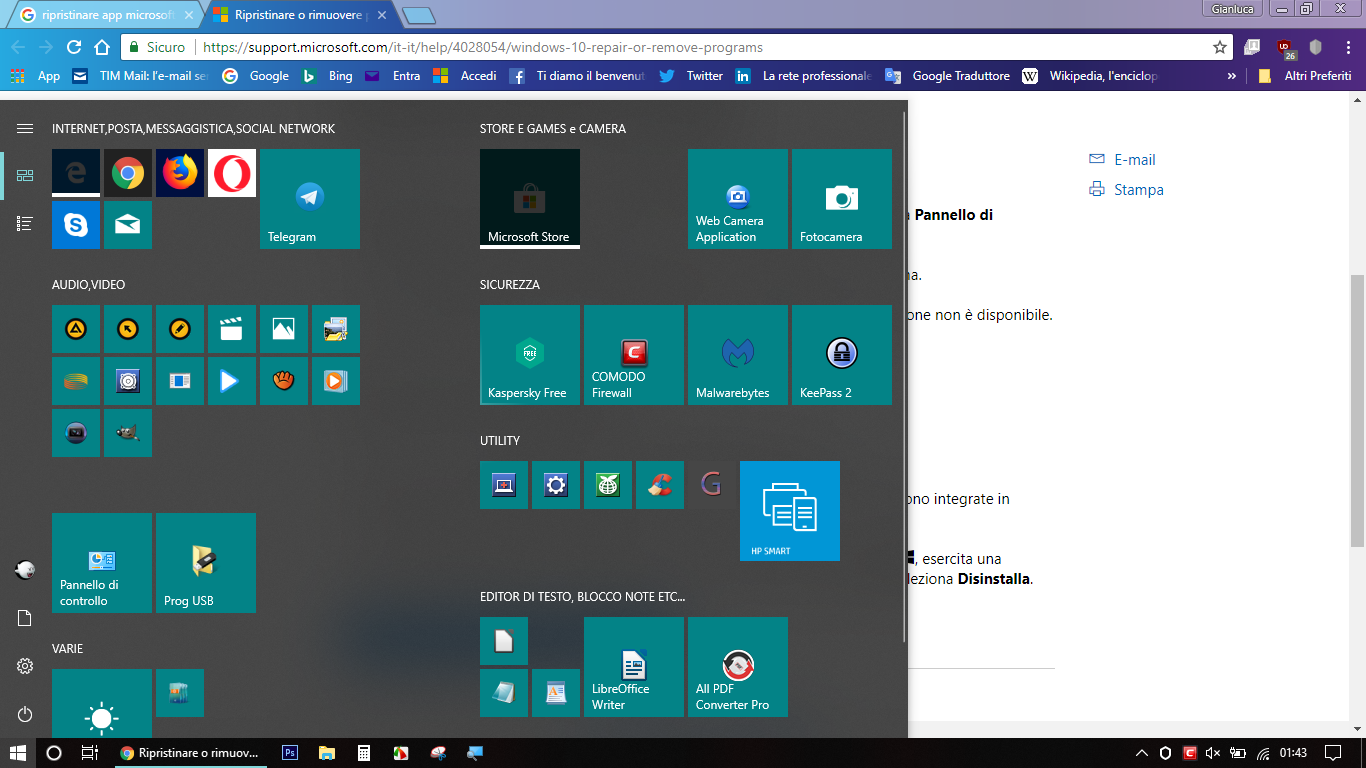Screen dimensions: 1366x768
Task: Open the Microsoft Store tile
Action: click(x=530, y=199)
